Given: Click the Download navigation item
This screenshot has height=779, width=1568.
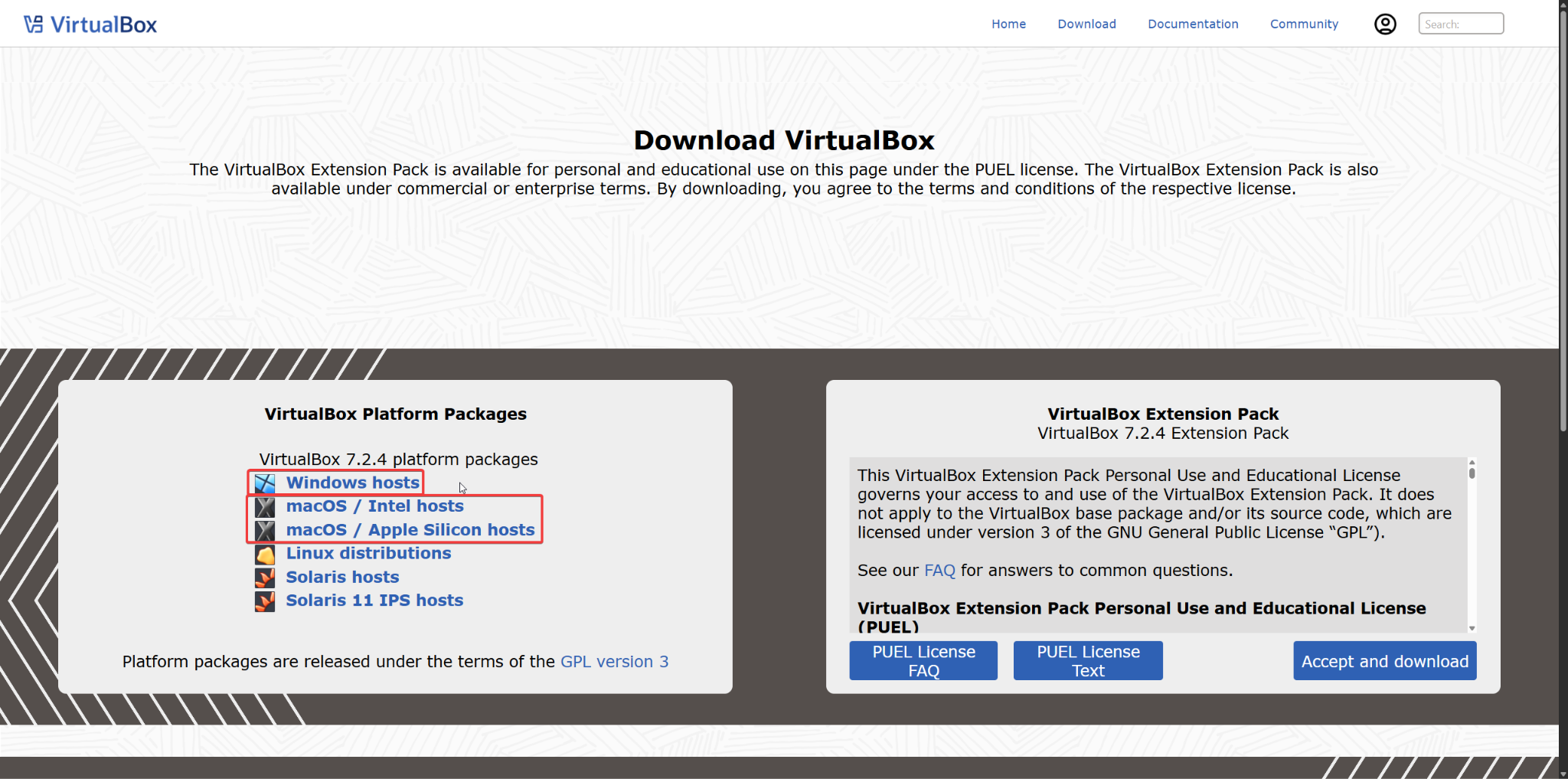Looking at the screenshot, I should tap(1086, 24).
